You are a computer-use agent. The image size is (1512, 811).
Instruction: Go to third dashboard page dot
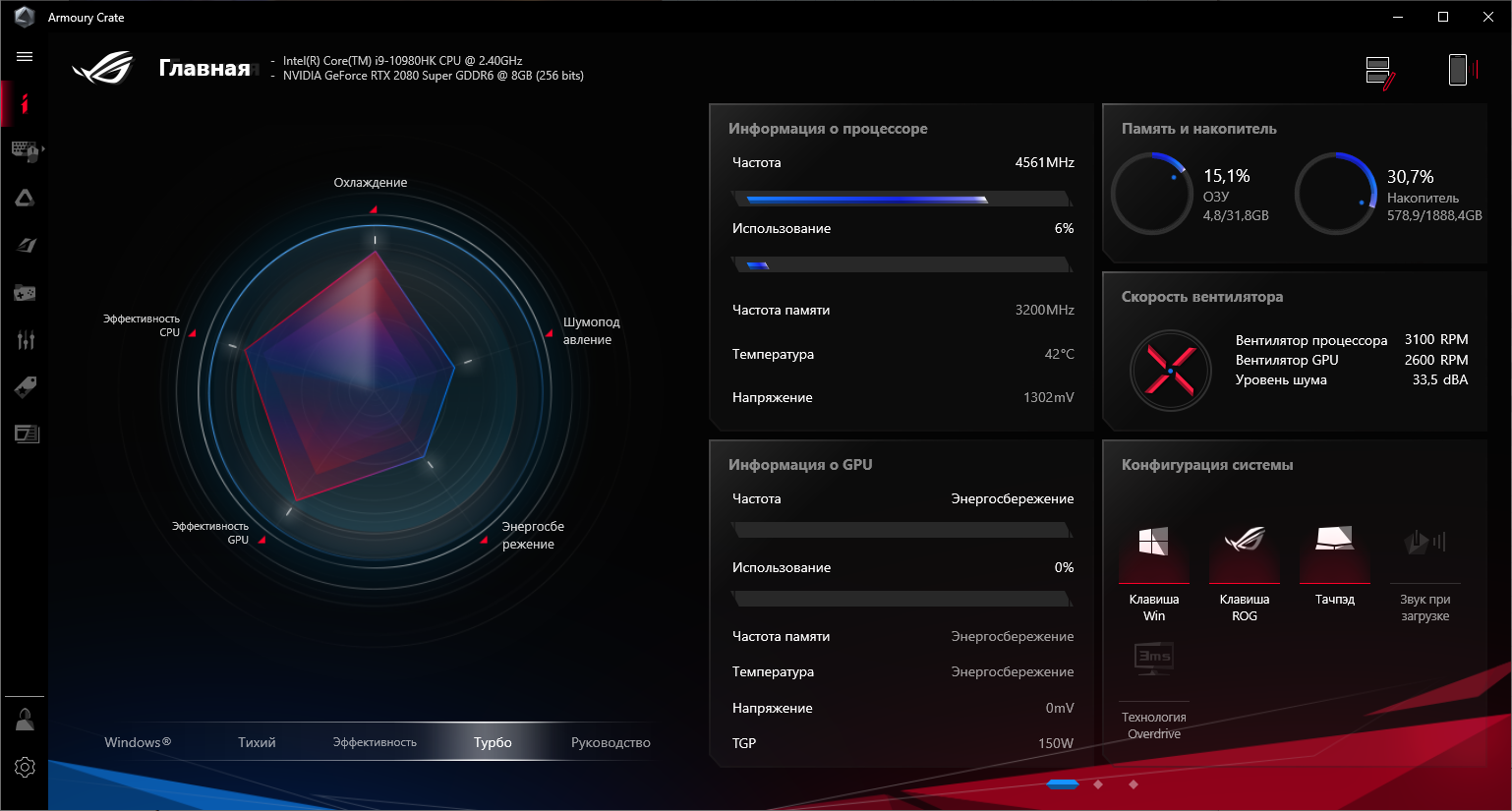(1134, 784)
